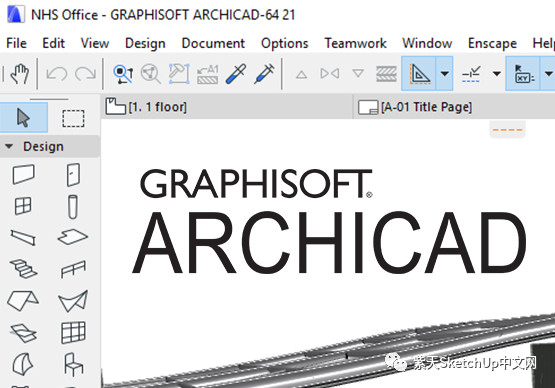Click the Element Transfer Settings icon
The image size is (555, 388).
click(207, 74)
